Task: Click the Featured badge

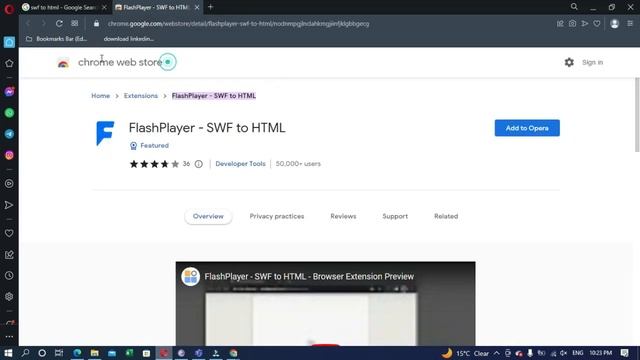Action: click(149, 146)
